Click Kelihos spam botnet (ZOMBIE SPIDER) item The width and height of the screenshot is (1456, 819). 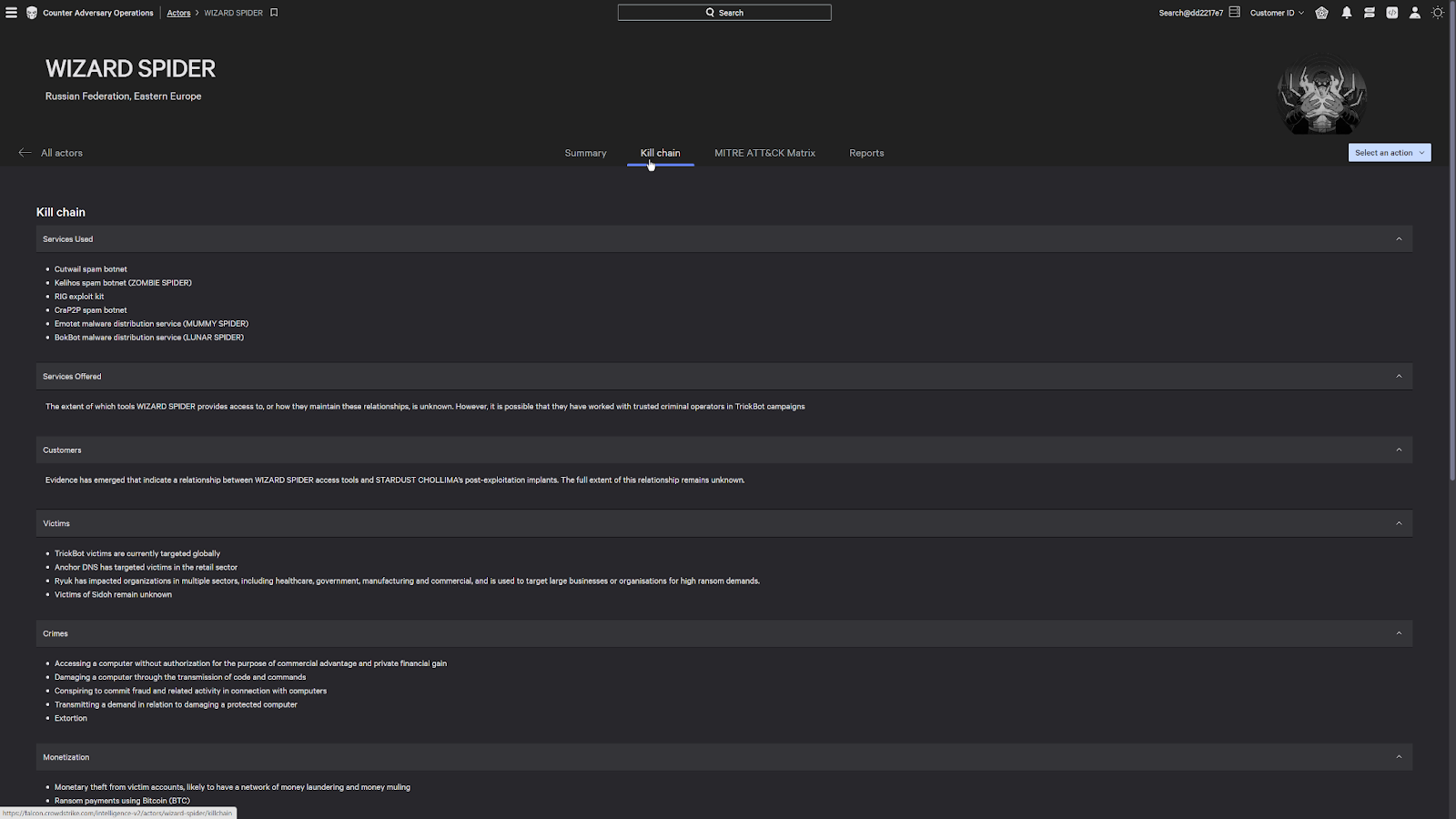[123, 283]
